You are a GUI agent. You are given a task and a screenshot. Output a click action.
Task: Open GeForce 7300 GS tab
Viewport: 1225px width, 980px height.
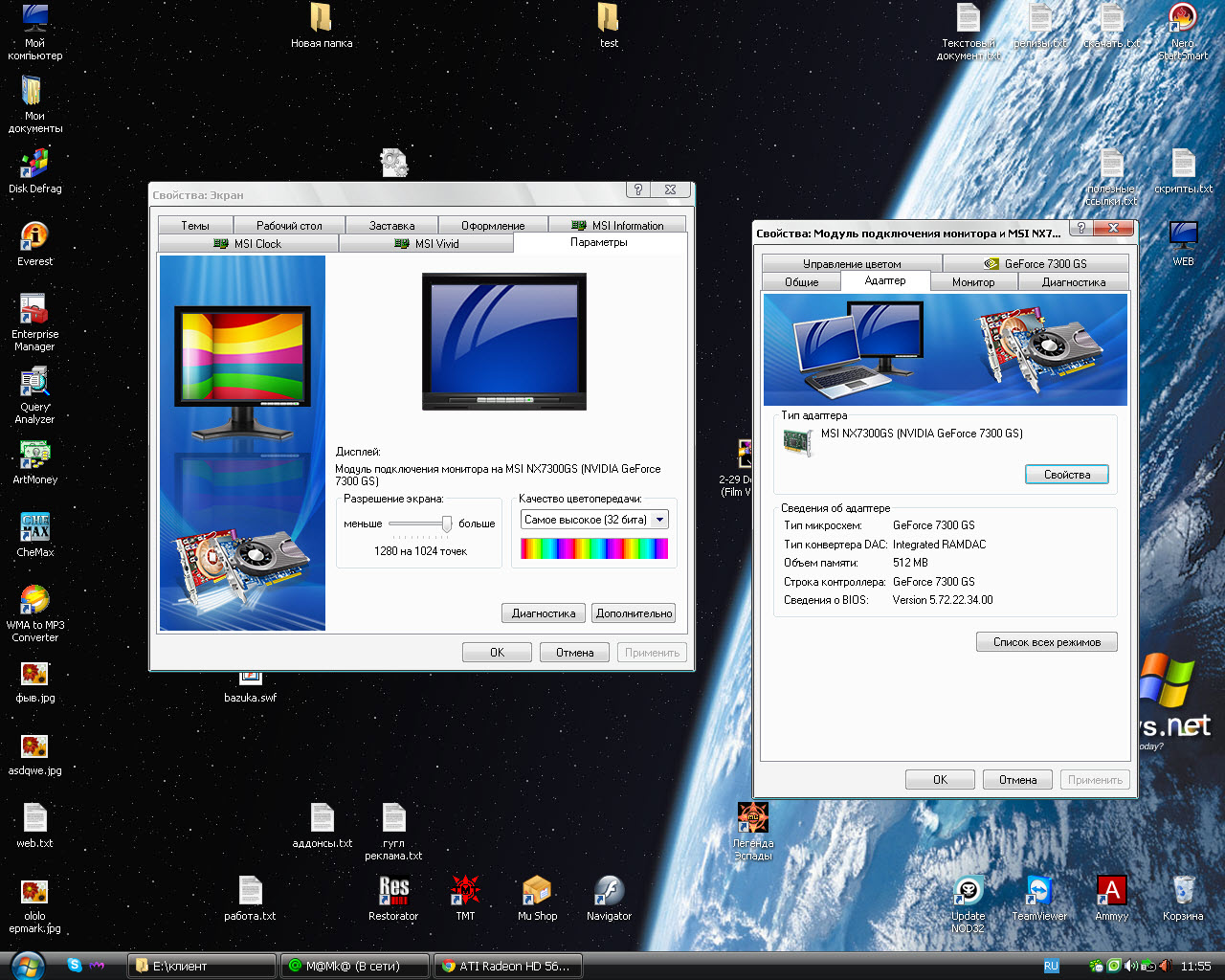[1036, 263]
